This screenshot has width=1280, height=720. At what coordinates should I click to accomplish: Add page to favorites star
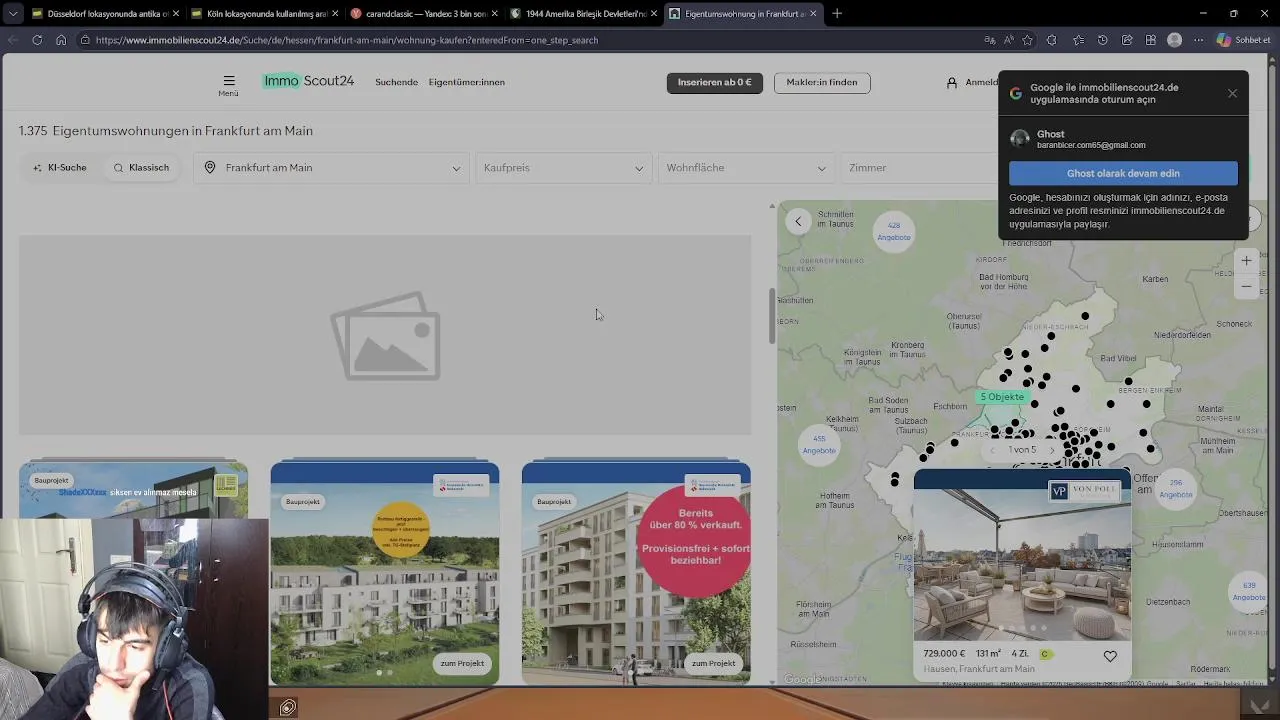[x=1027, y=40]
